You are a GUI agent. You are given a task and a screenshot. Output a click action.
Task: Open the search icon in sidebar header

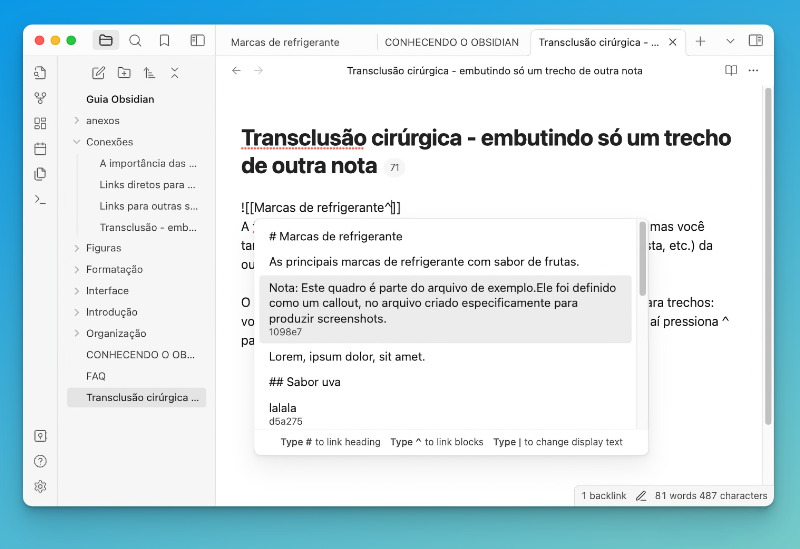point(135,40)
